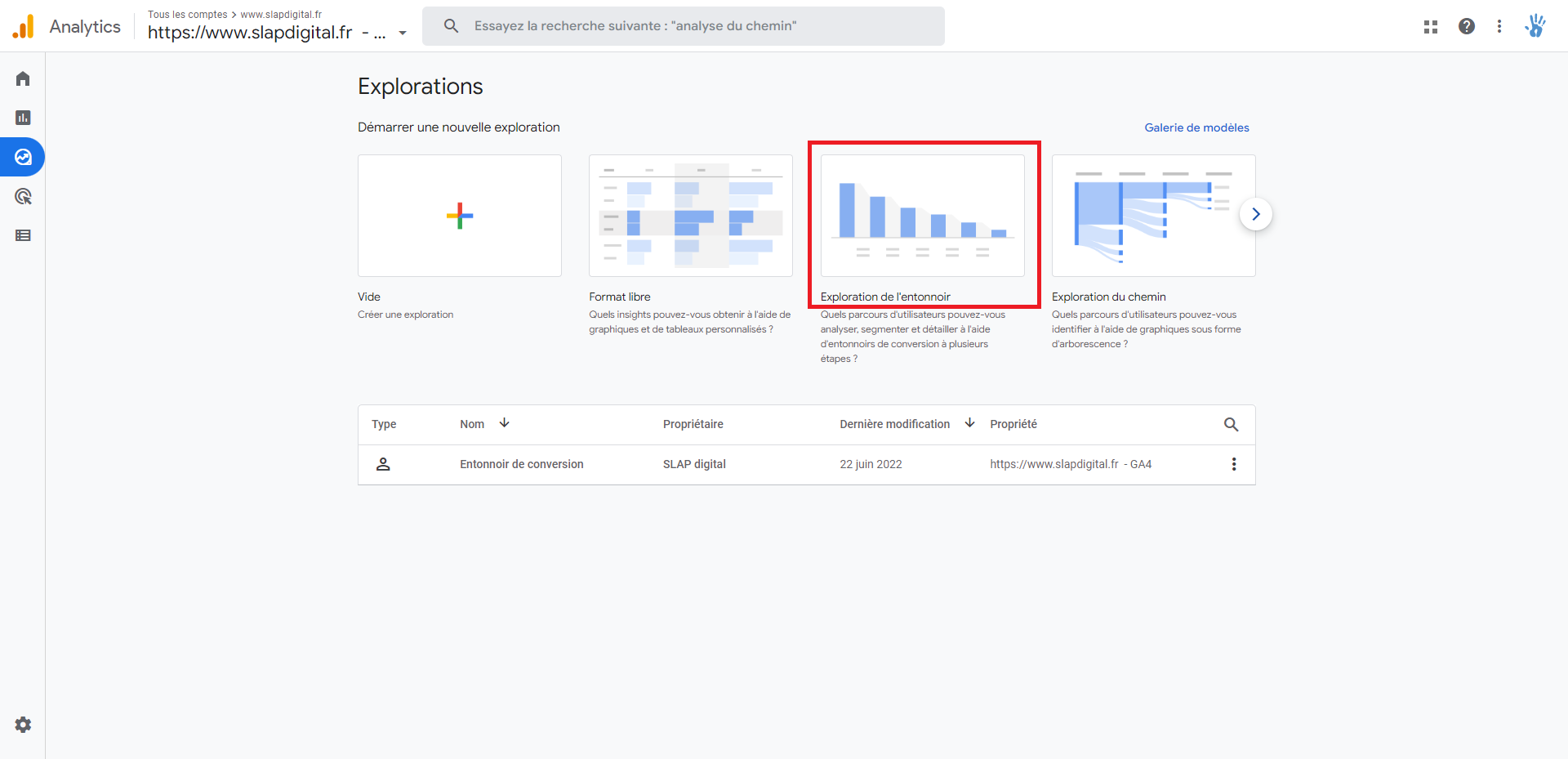This screenshot has width=1568, height=759.
Task: Select the Format libre template thumbnail
Action: 690,216
